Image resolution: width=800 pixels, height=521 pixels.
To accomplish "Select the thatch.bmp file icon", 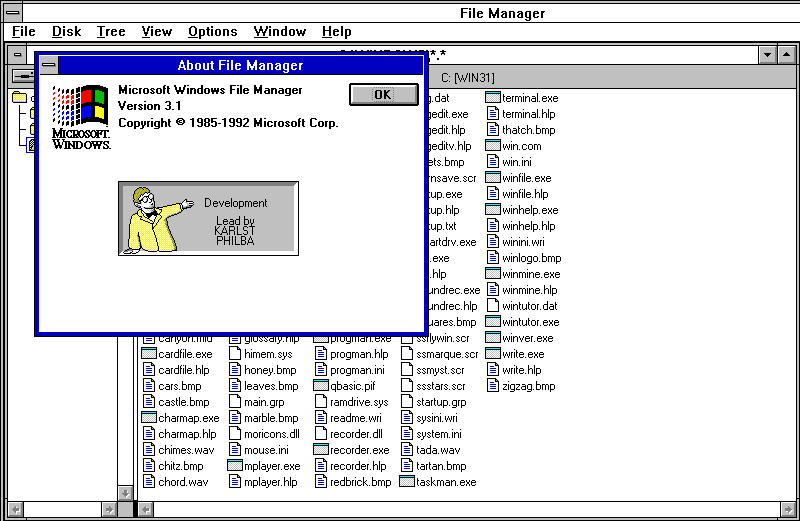I will pos(492,130).
